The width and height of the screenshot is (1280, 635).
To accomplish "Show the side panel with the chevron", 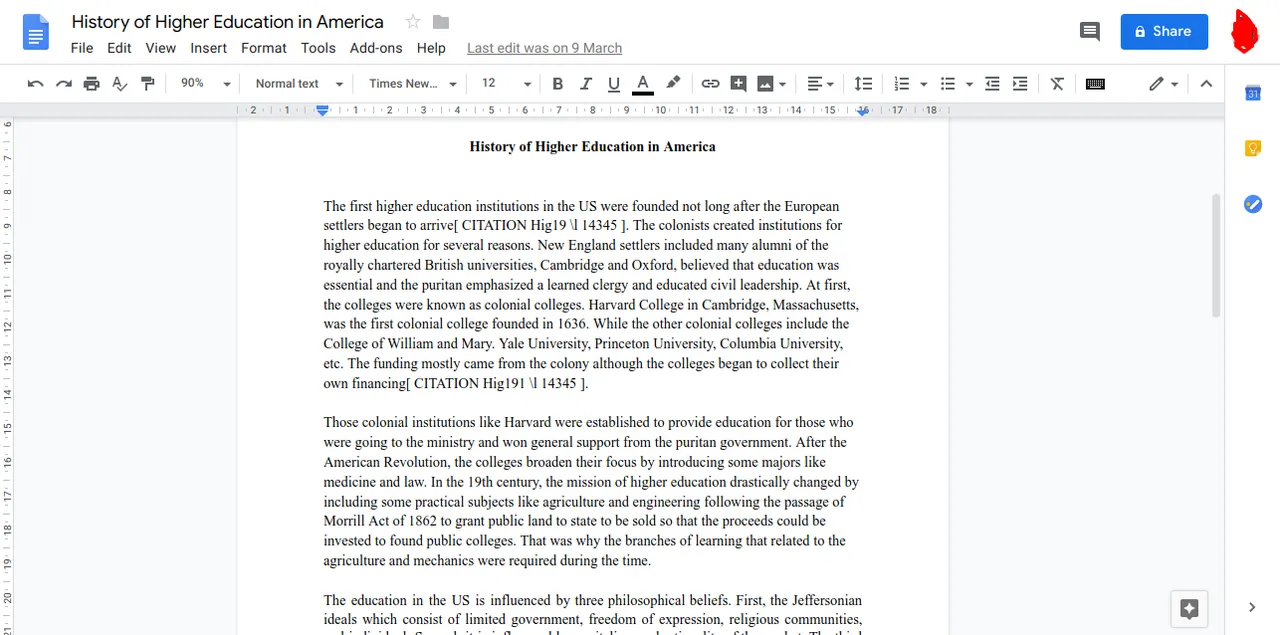I will pos(1252,607).
